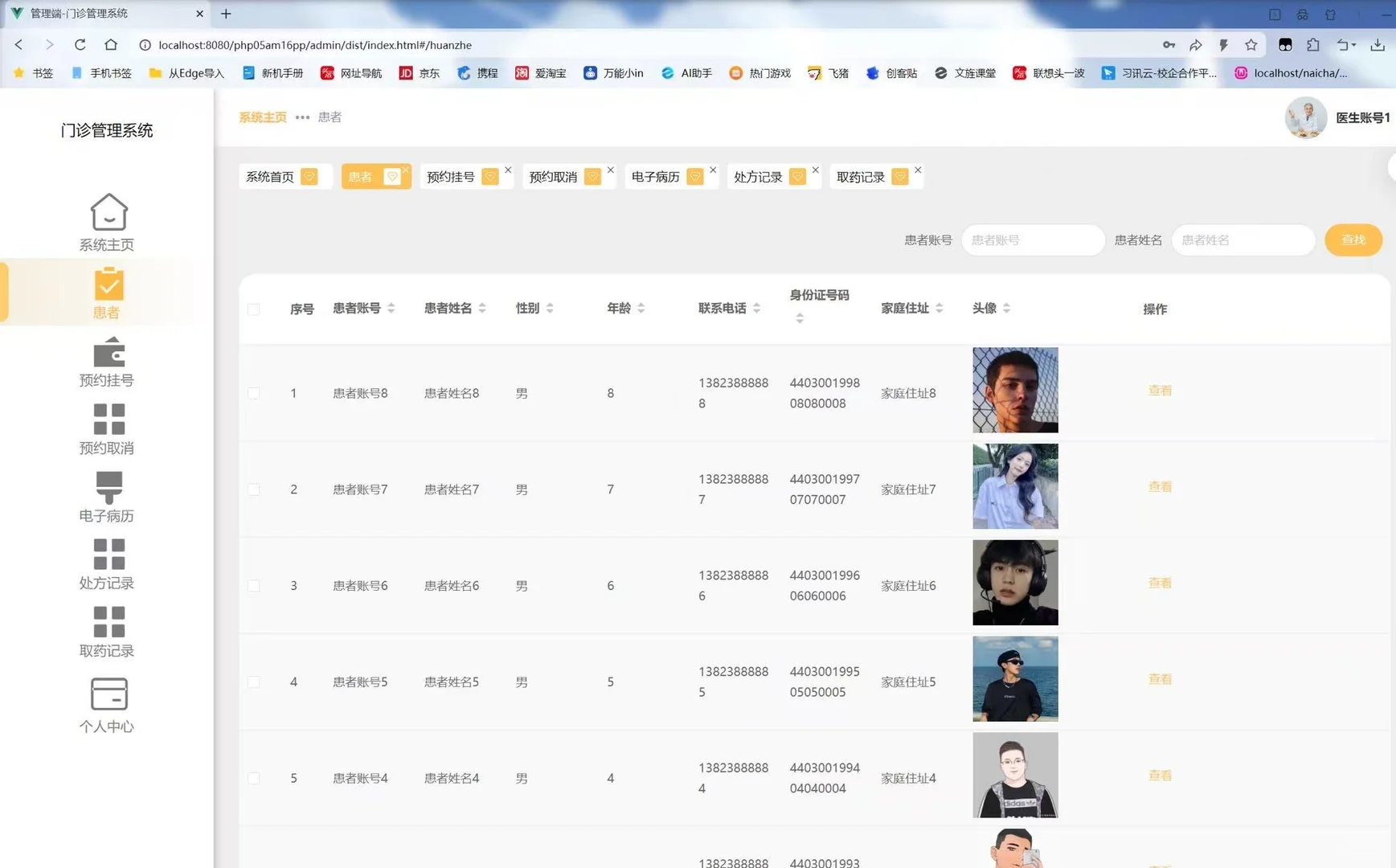Open 电子病历 via its sidebar icon
The height and width of the screenshot is (868, 1396).
(107, 486)
